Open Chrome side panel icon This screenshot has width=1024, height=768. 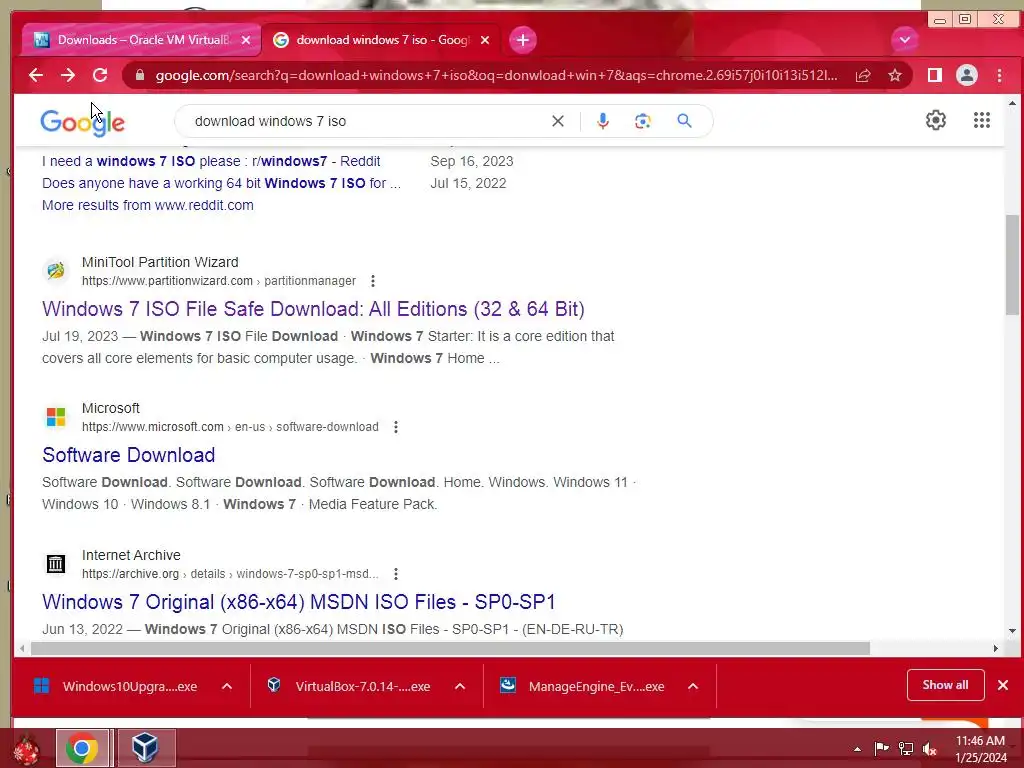tap(935, 75)
